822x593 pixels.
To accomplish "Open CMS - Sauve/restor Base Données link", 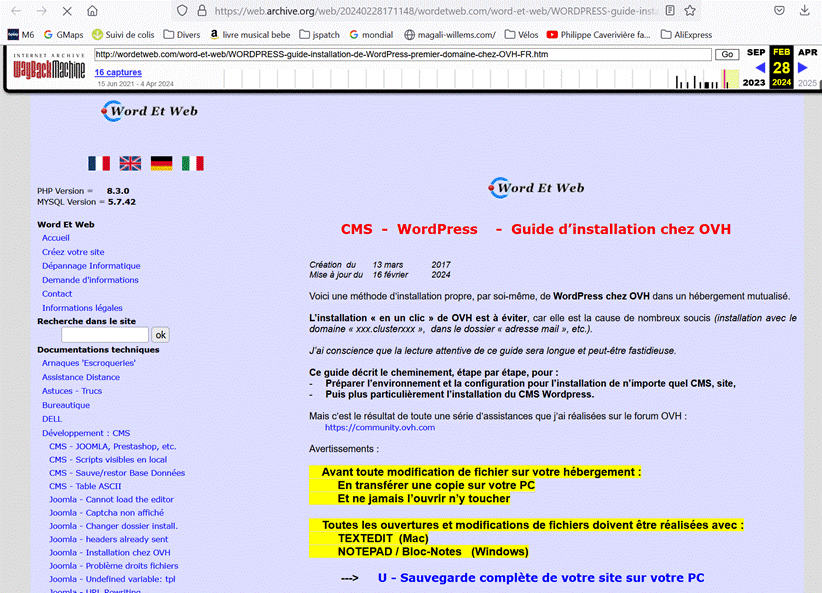I will [x=117, y=473].
